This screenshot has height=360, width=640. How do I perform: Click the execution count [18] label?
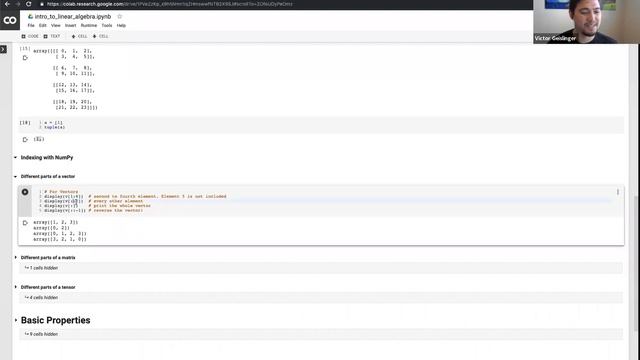point(25,122)
